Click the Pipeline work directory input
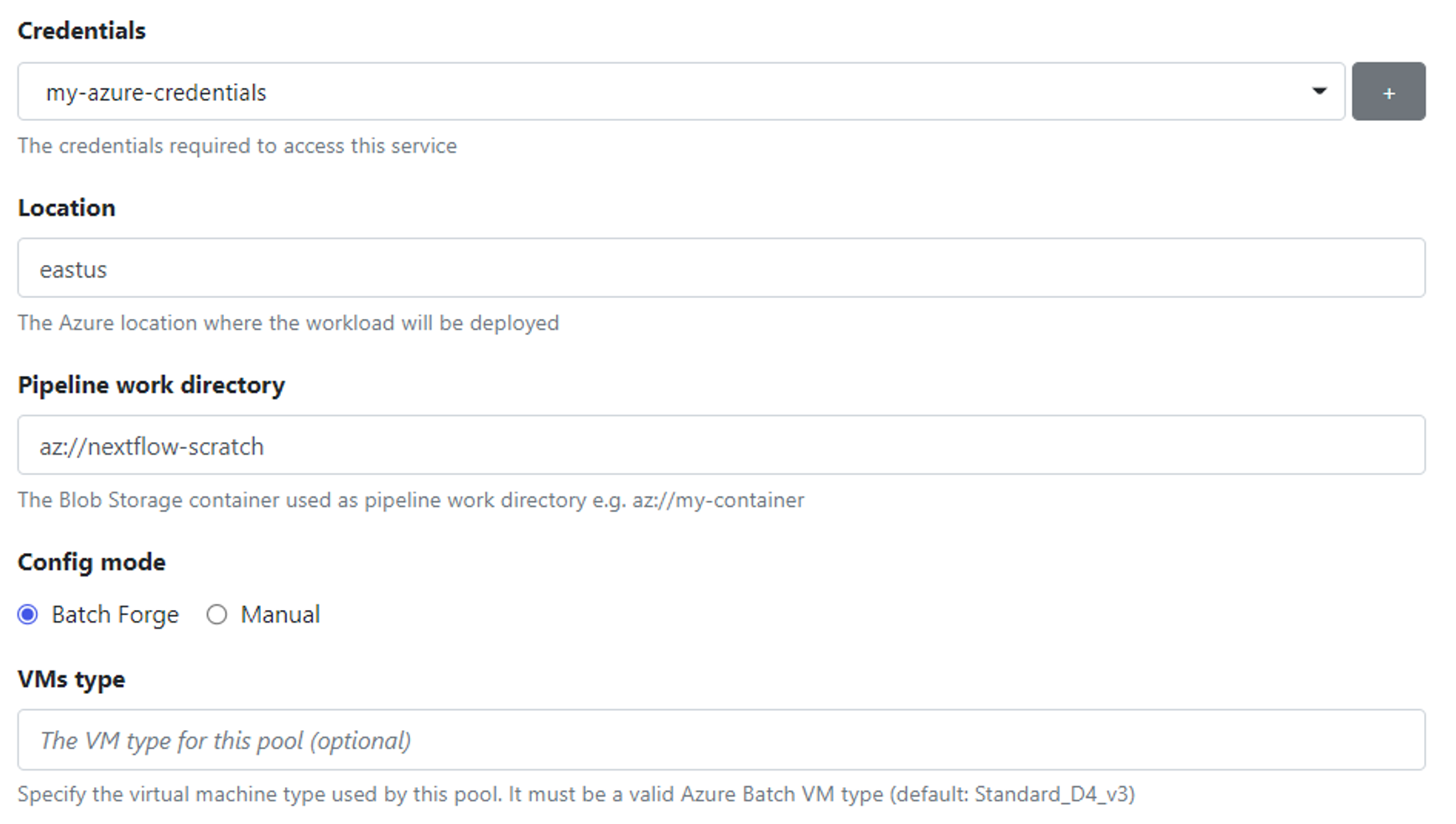 [x=720, y=446]
